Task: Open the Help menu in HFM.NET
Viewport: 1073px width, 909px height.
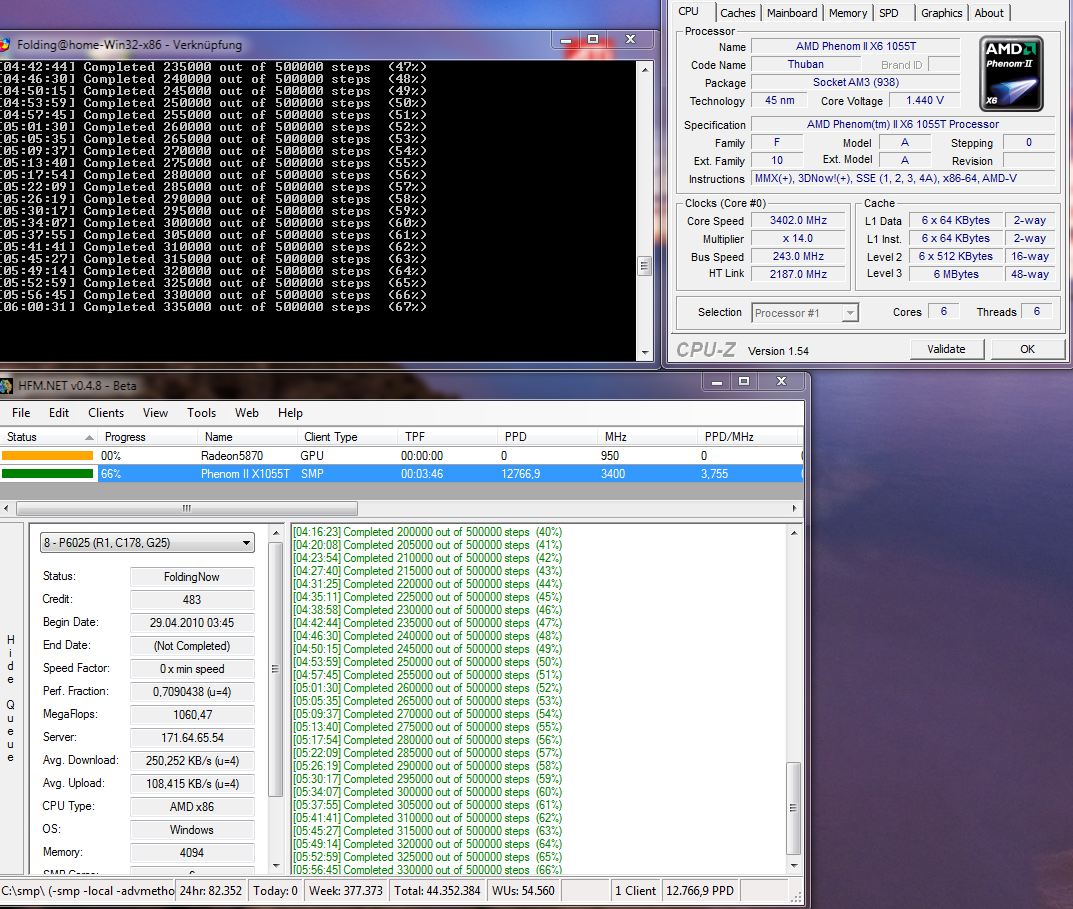Action: point(290,413)
